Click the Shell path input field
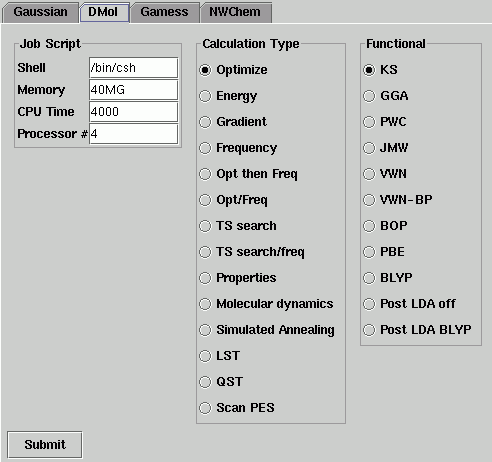This screenshot has height=462, width=492. click(133, 68)
